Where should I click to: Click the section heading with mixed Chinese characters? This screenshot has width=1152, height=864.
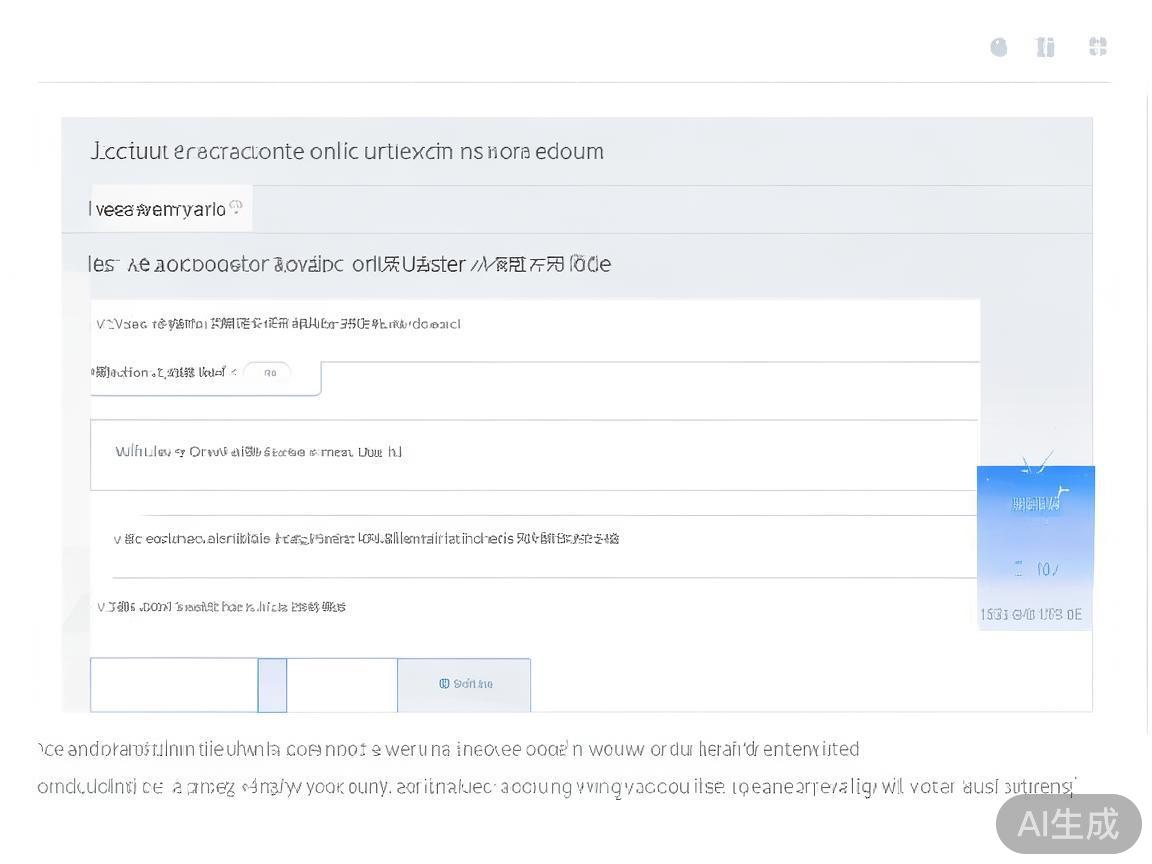349,264
